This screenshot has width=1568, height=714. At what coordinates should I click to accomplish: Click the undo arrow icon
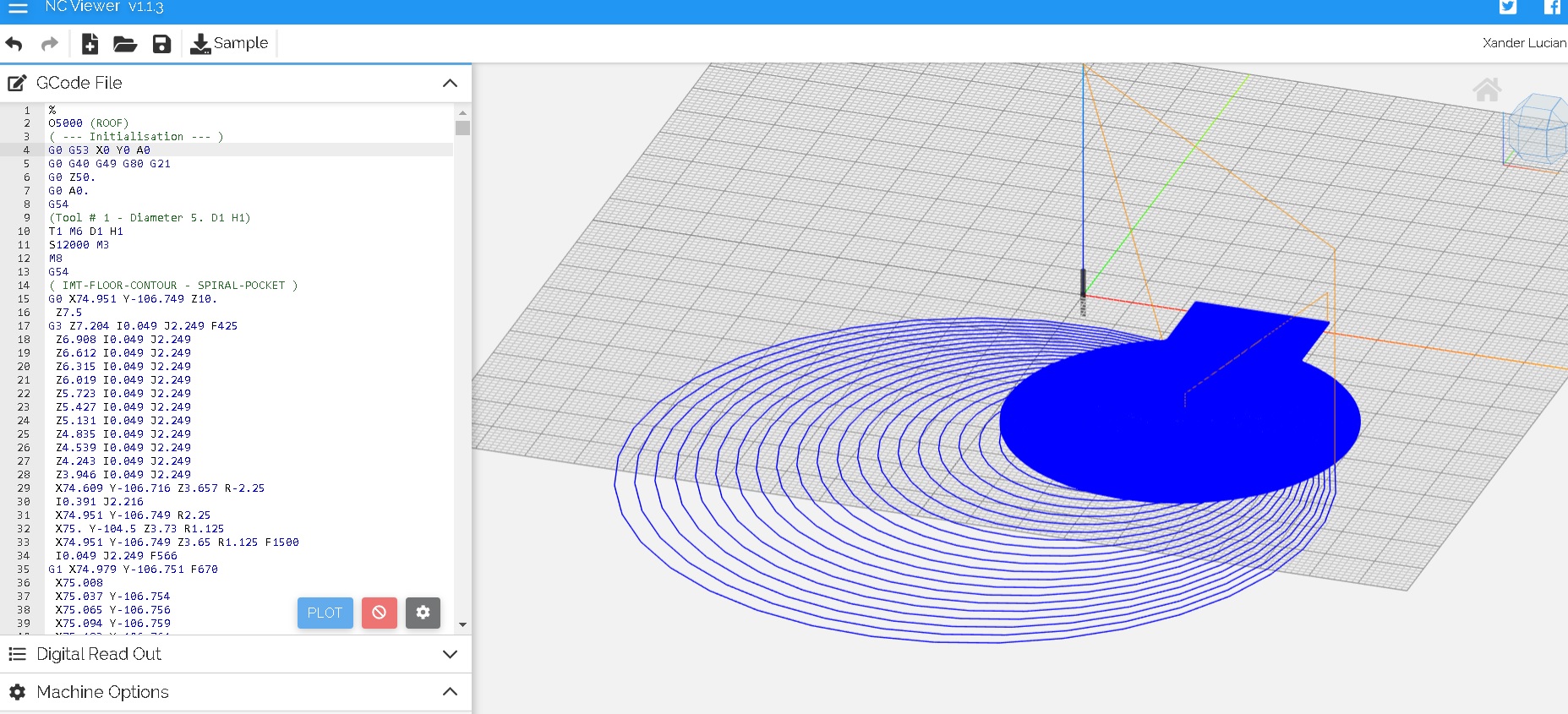coord(14,44)
